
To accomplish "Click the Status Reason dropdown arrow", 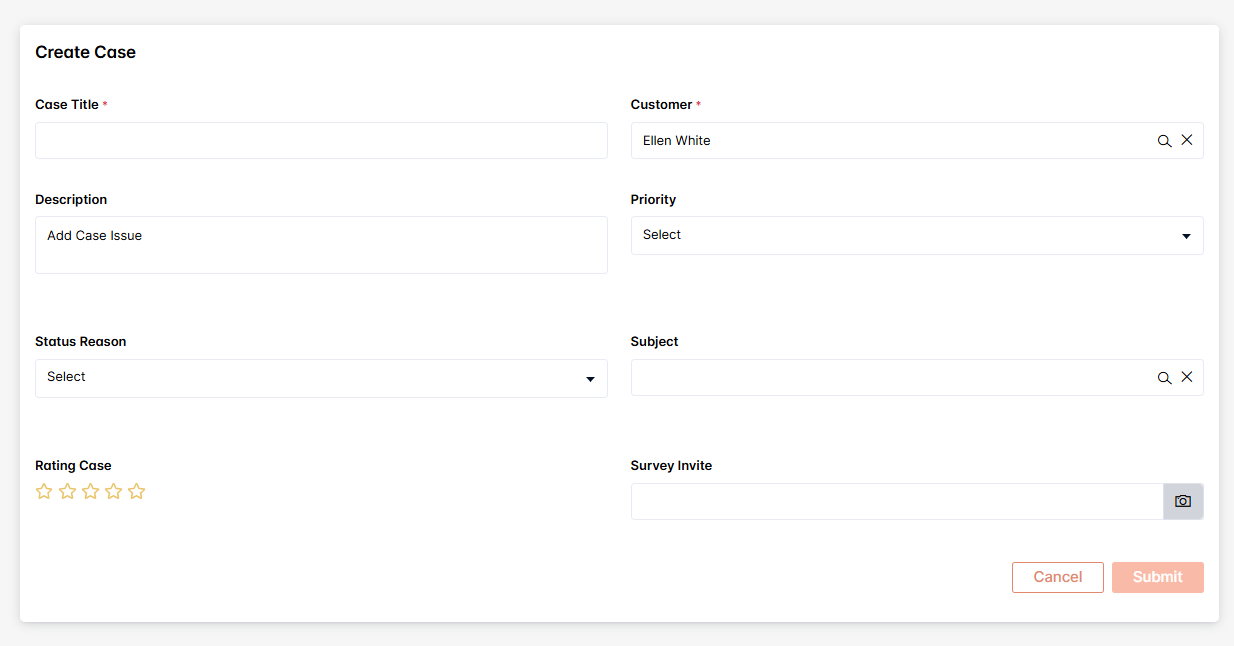I will click(x=590, y=379).
